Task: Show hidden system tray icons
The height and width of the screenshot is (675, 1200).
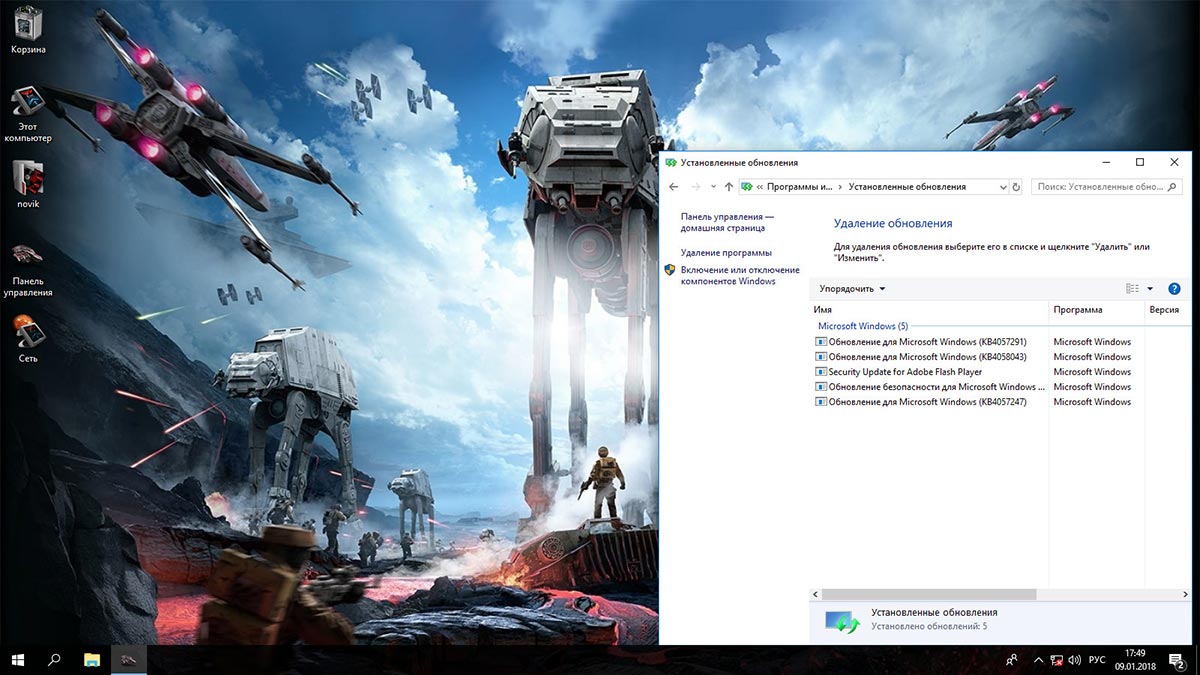Action: (1036, 660)
